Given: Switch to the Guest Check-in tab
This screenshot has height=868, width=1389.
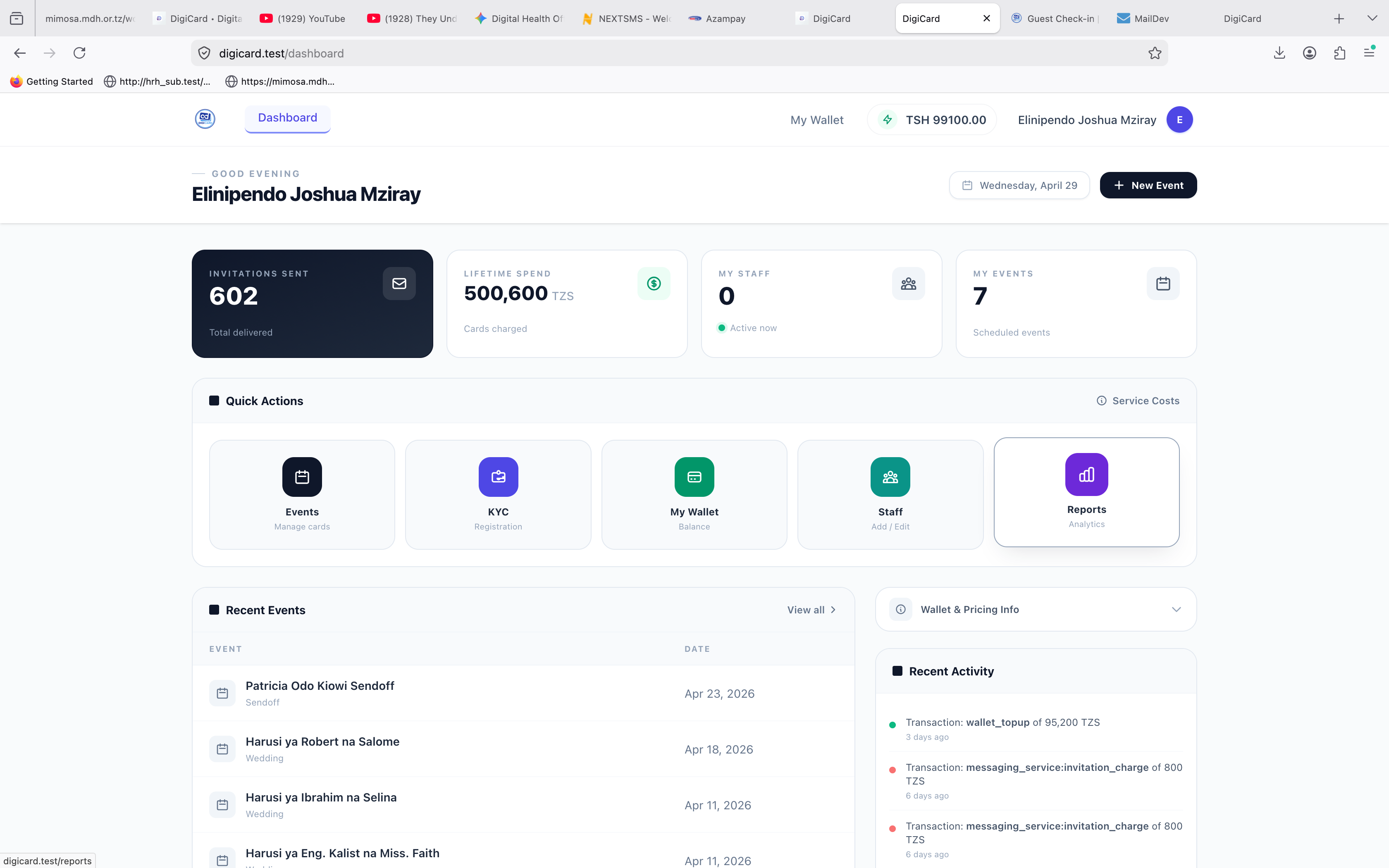Looking at the screenshot, I should [x=1055, y=18].
